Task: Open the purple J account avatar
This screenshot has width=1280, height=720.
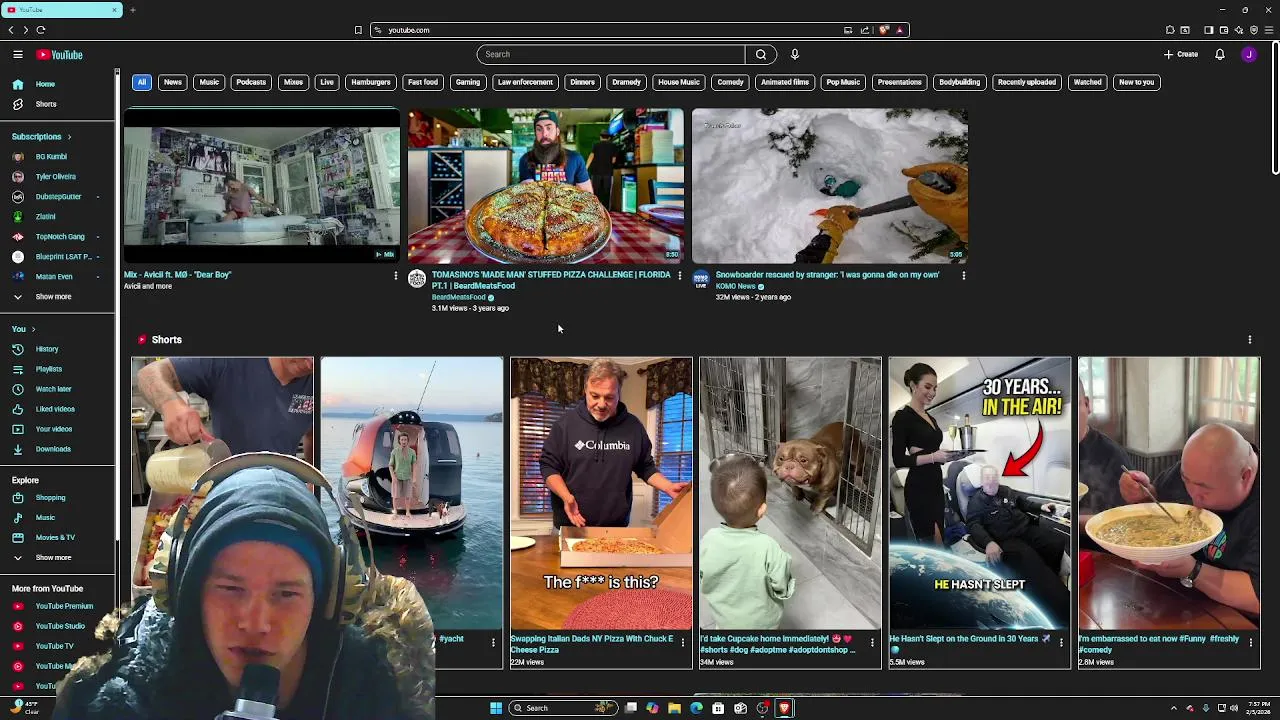Action: [1249, 54]
